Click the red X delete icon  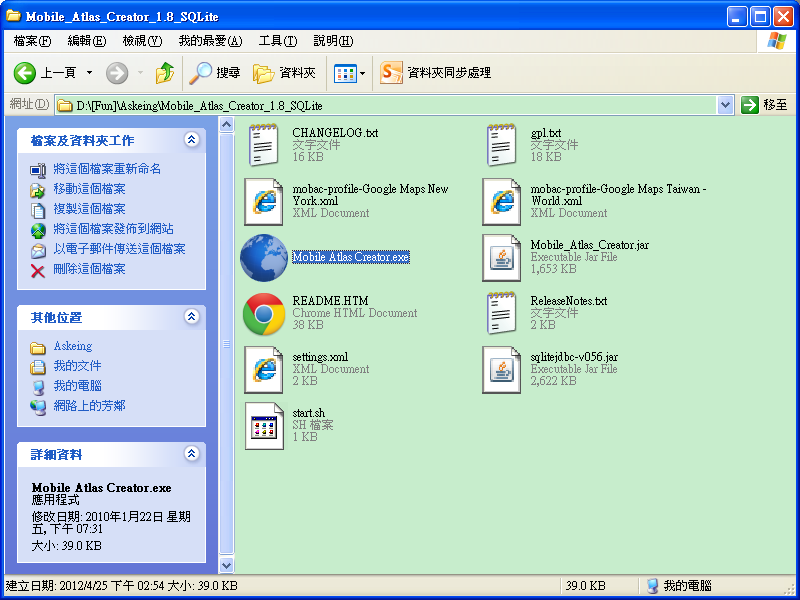pos(38,270)
